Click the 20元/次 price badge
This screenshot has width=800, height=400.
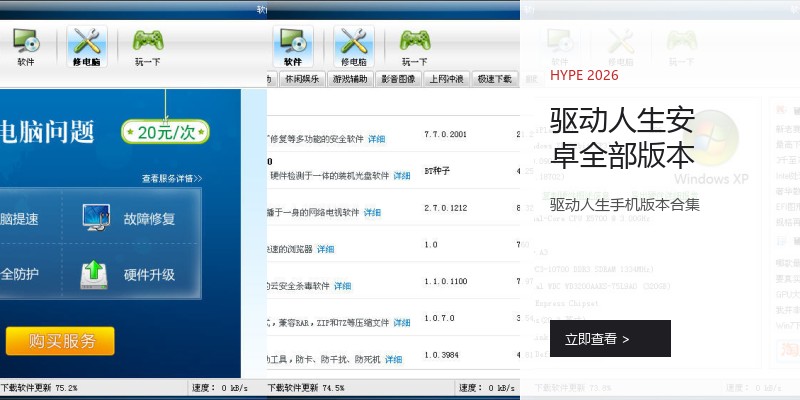(165, 132)
